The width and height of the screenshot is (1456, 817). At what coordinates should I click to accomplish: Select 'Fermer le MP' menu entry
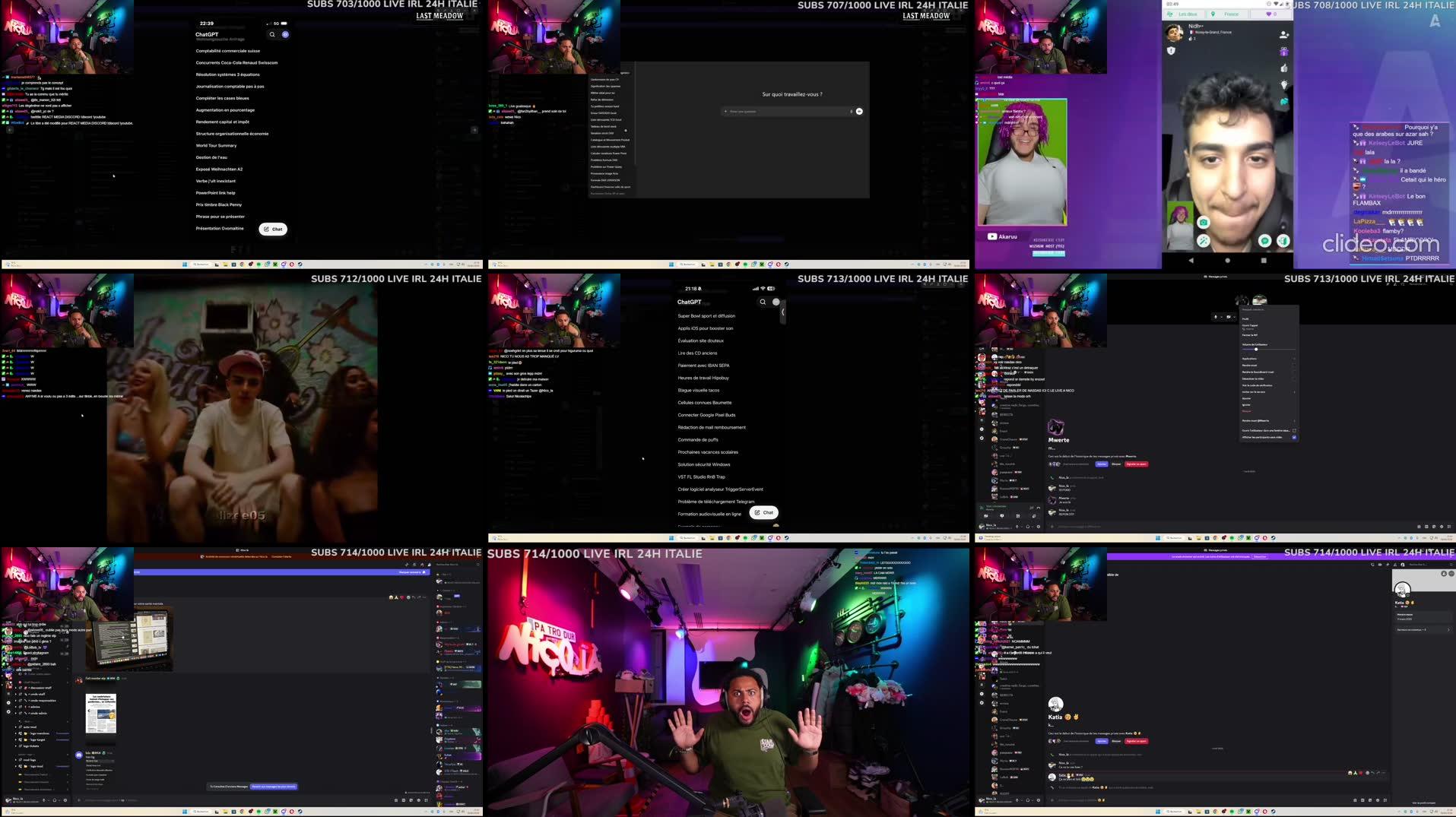tap(1249, 334)
